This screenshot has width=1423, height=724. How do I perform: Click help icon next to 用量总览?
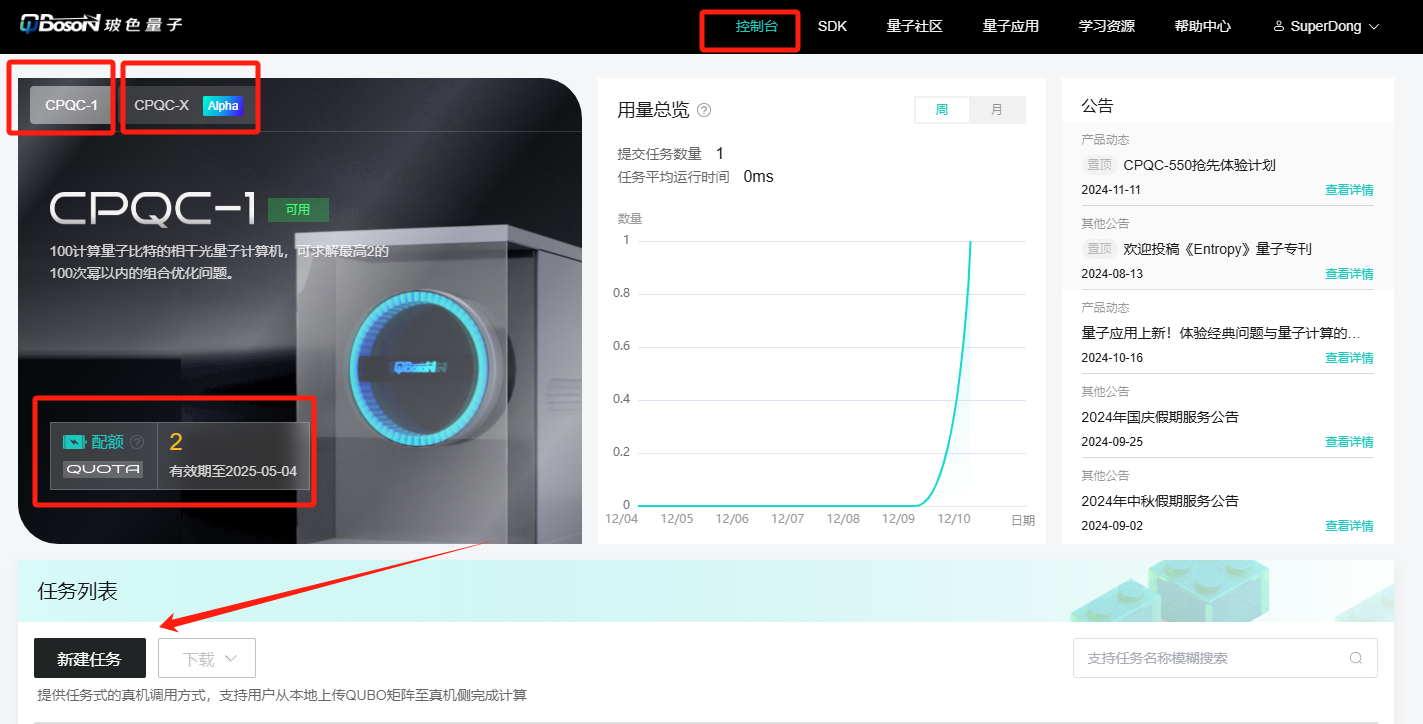pyautogui.click(x=704, y=110)
